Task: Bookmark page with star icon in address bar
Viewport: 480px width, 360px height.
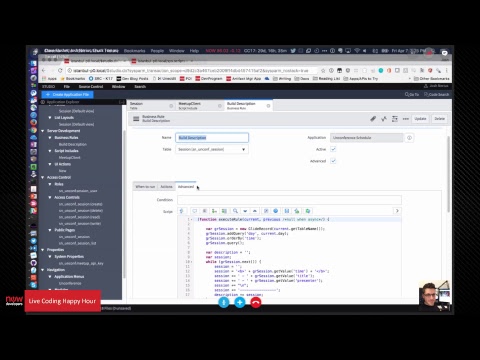Action: click(x=323, y=70)
